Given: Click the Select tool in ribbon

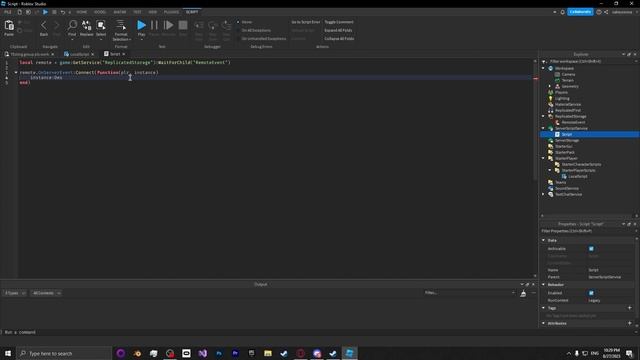Looking at the screenshot, I should (x=101, y=25).
